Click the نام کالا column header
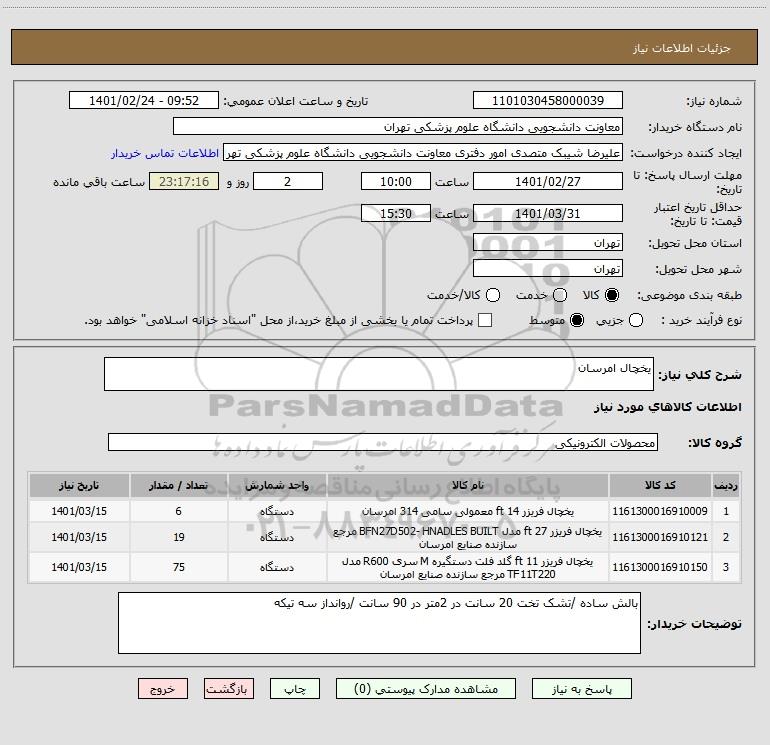This screenshot has width=770, height=745. [468, 485]
